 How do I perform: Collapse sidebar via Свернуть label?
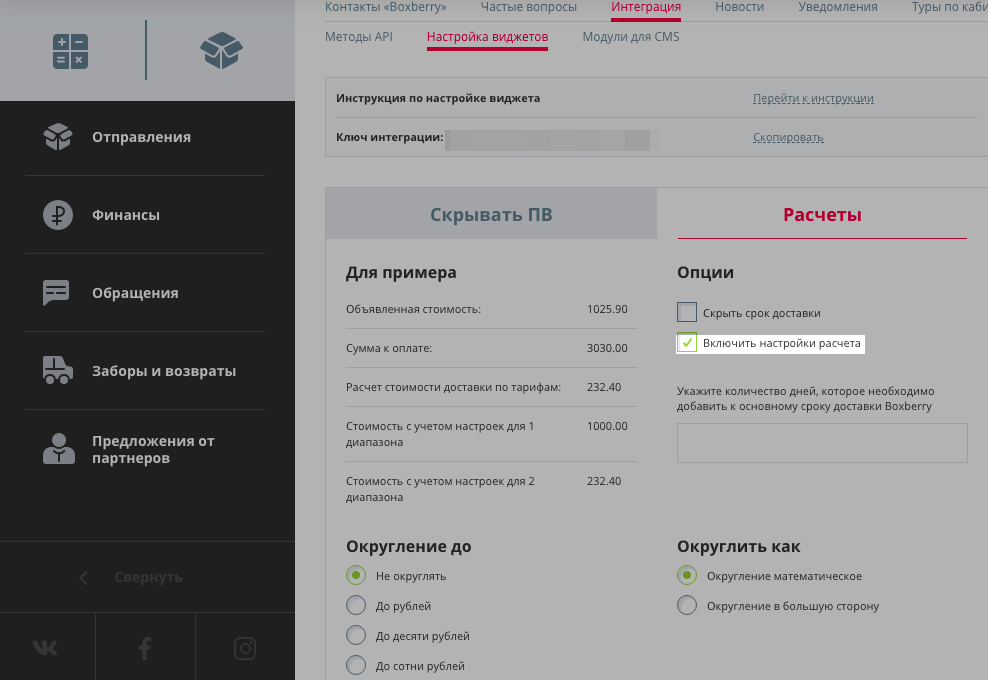coord(148,577)
